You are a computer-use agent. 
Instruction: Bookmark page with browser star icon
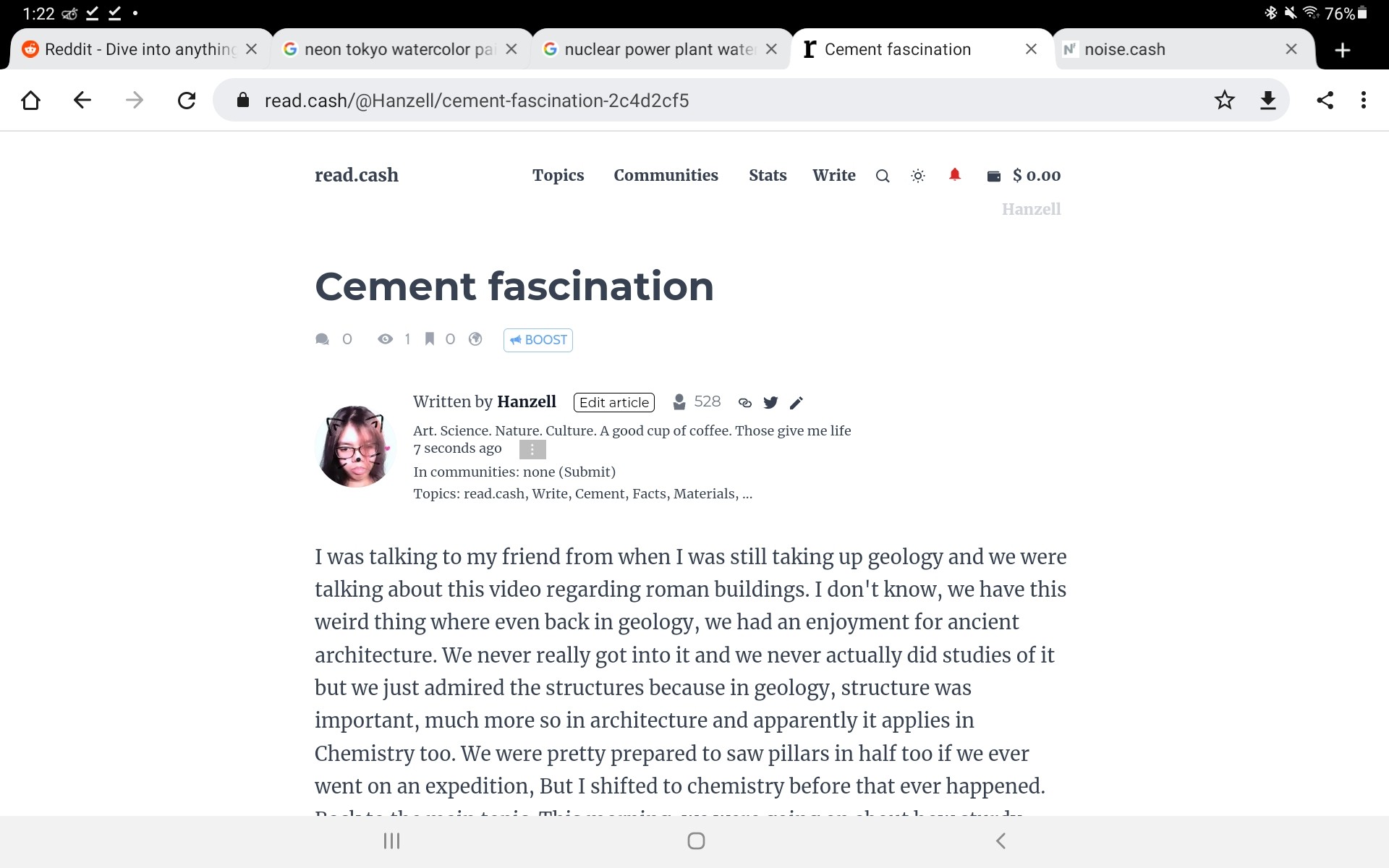tap(1224, 100)
